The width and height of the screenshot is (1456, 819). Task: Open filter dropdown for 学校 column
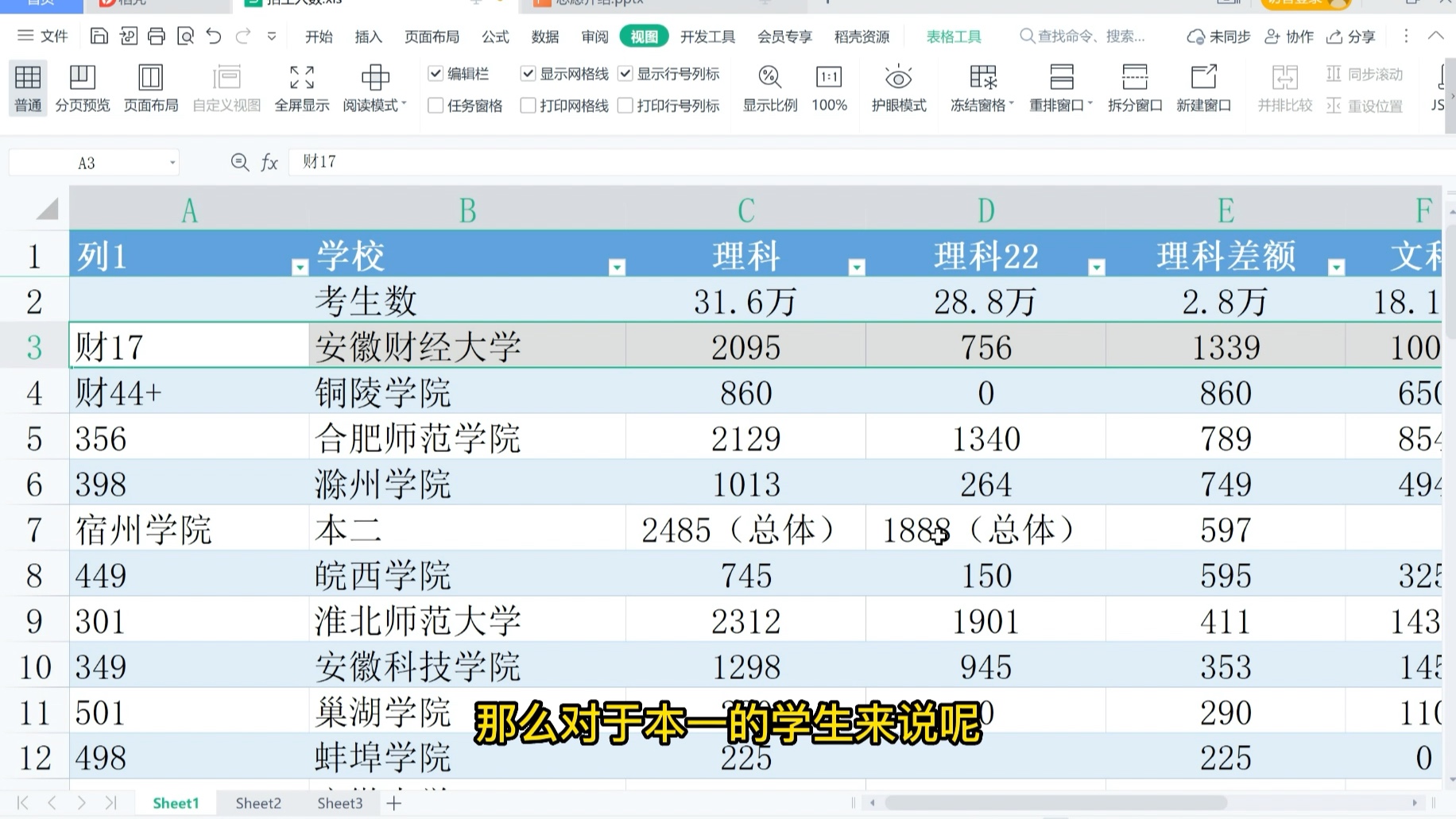pos(617,268)
